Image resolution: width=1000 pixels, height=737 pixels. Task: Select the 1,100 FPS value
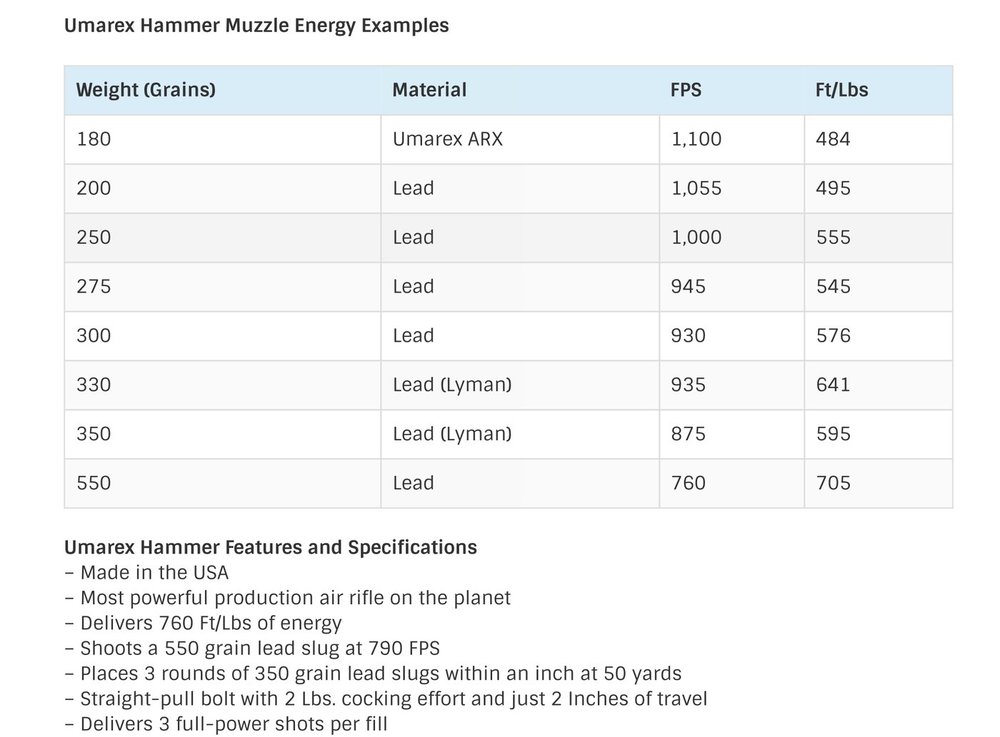coord(696,139)
